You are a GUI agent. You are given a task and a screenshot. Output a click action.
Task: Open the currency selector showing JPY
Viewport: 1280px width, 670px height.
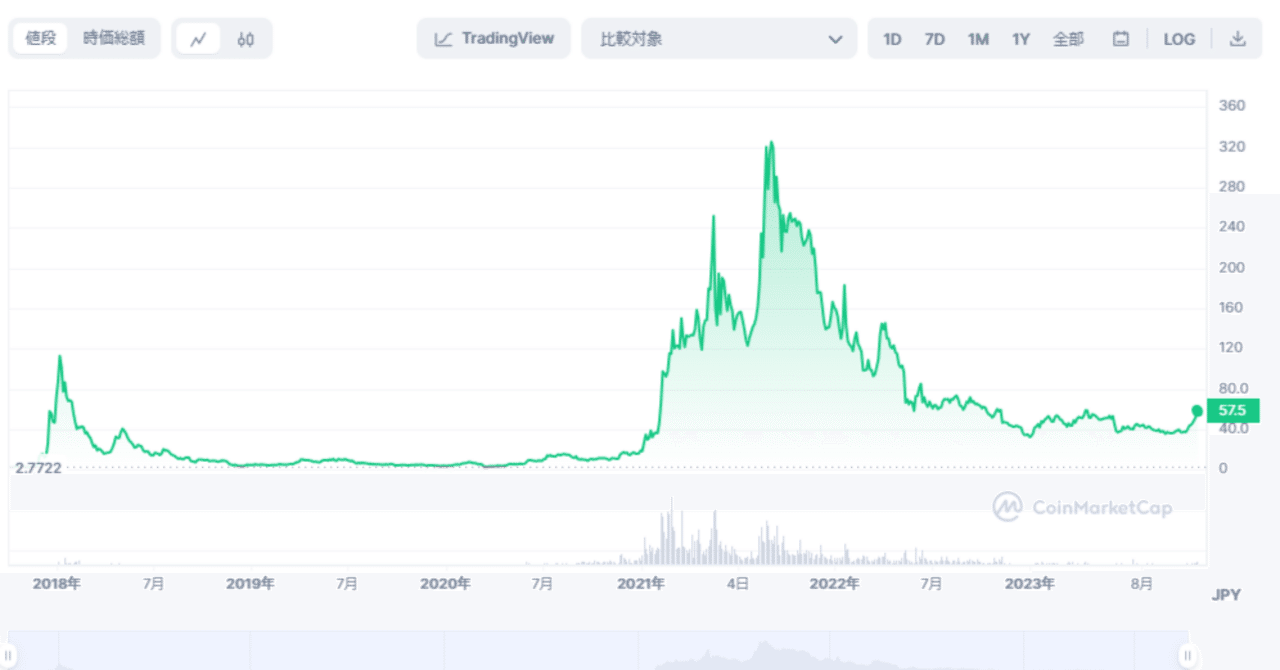pyautogui.click(x=1228, y=594)
